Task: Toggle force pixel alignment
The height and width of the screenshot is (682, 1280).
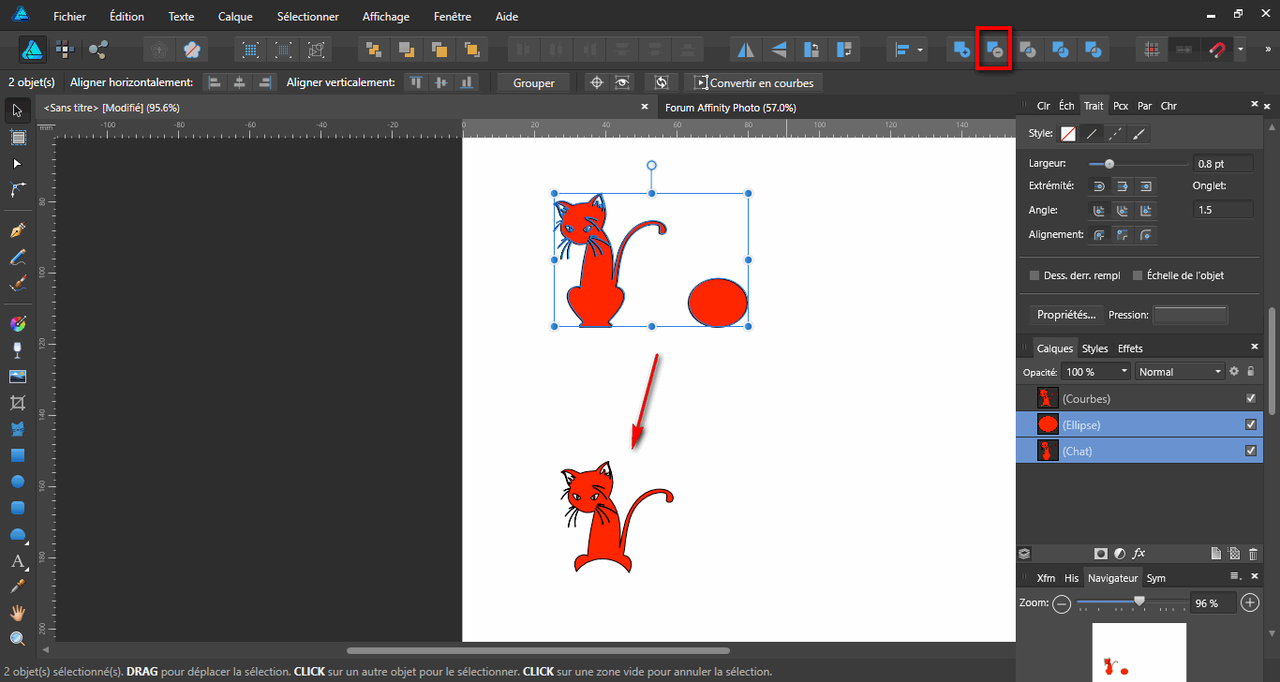Action: (x=1152, y=49)
